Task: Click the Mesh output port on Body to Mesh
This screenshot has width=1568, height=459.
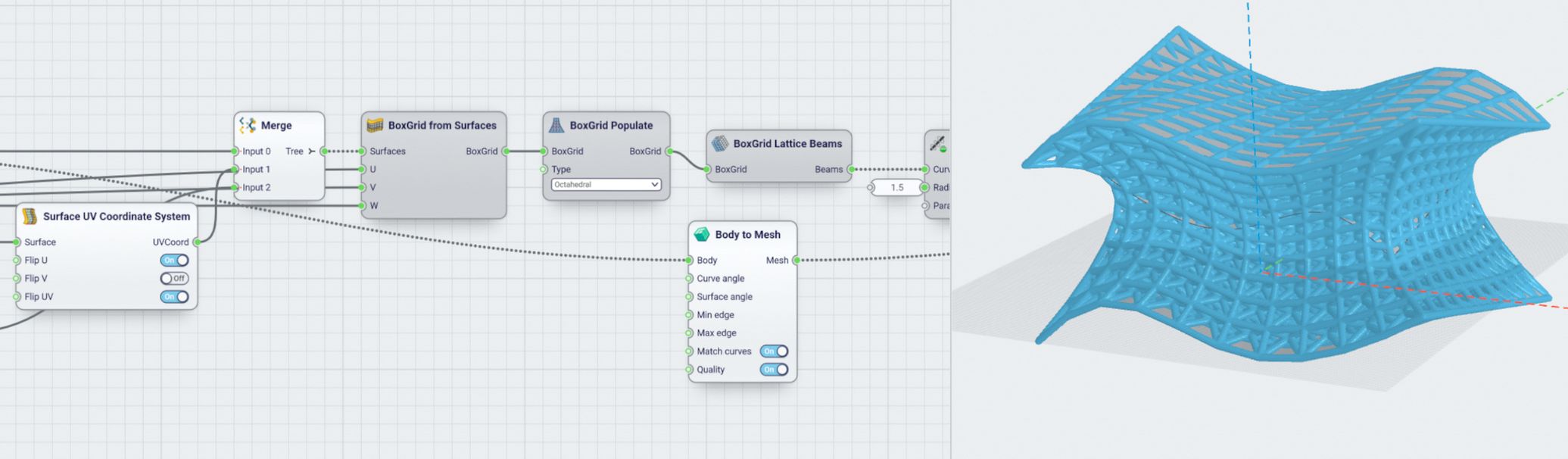Action: (796, 261)
